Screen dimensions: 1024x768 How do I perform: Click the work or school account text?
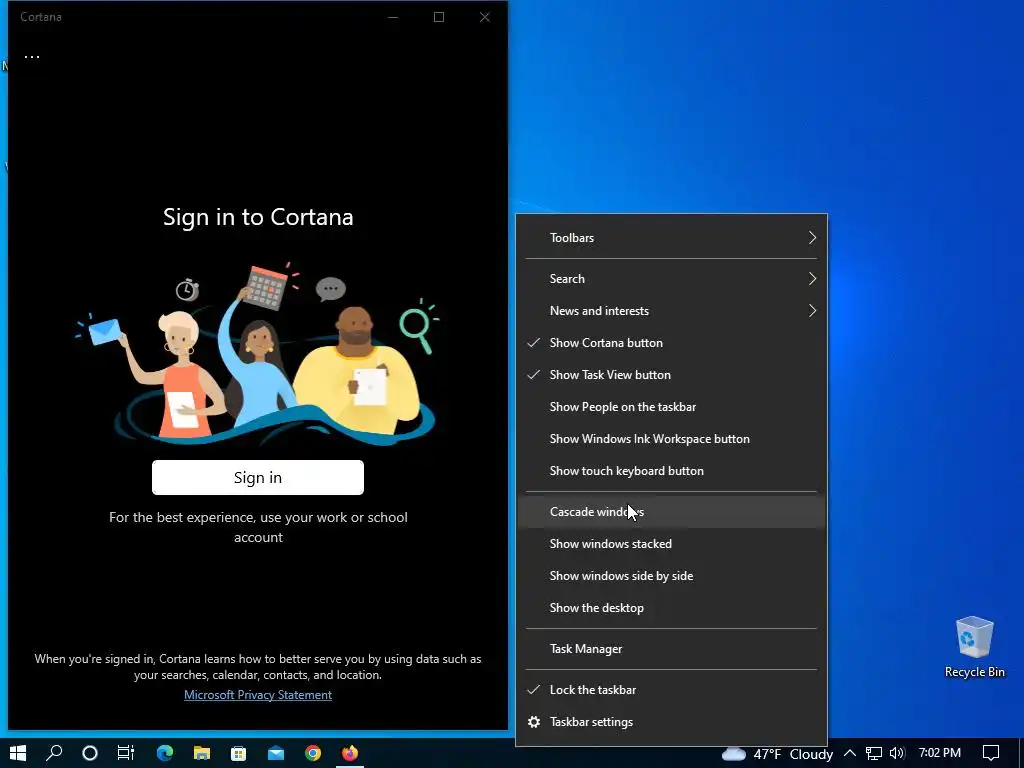click(x=258, y=527)
